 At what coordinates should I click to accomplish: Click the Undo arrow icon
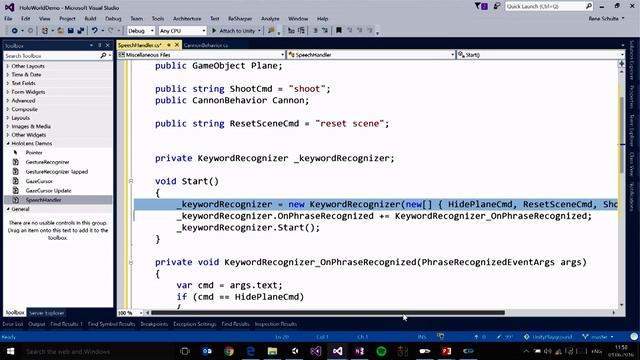click(94, 31)
